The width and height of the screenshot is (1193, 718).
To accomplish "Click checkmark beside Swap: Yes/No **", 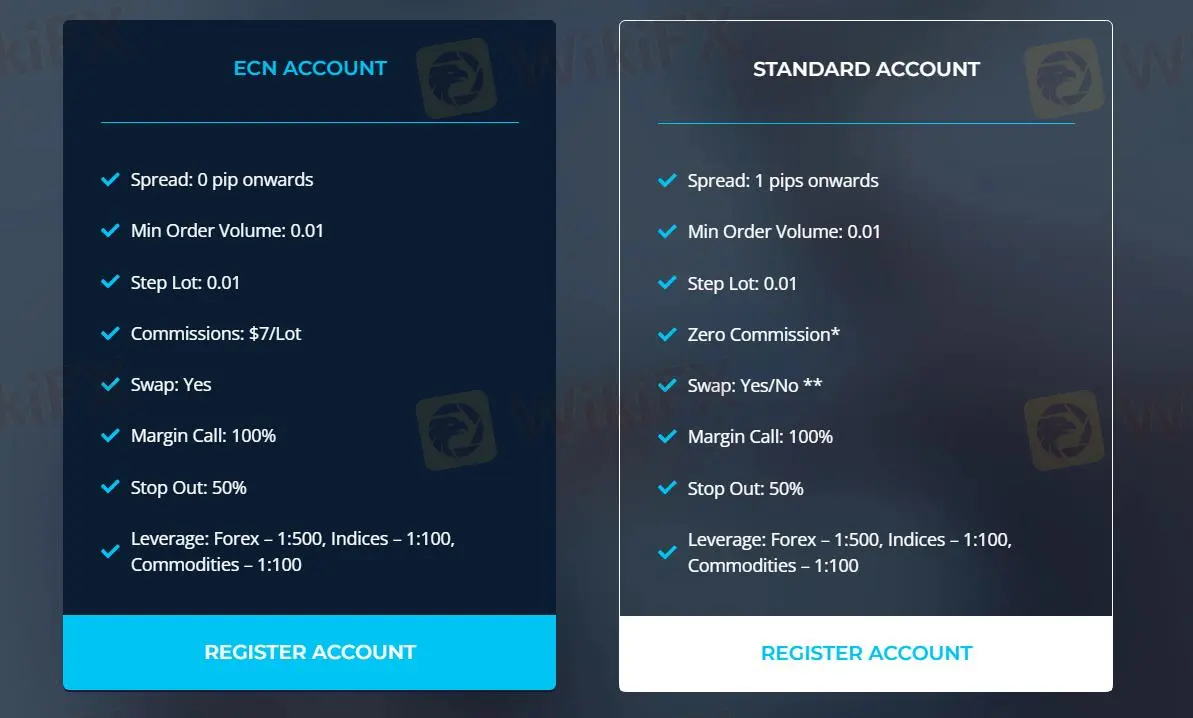I will [x=667, y=386].
